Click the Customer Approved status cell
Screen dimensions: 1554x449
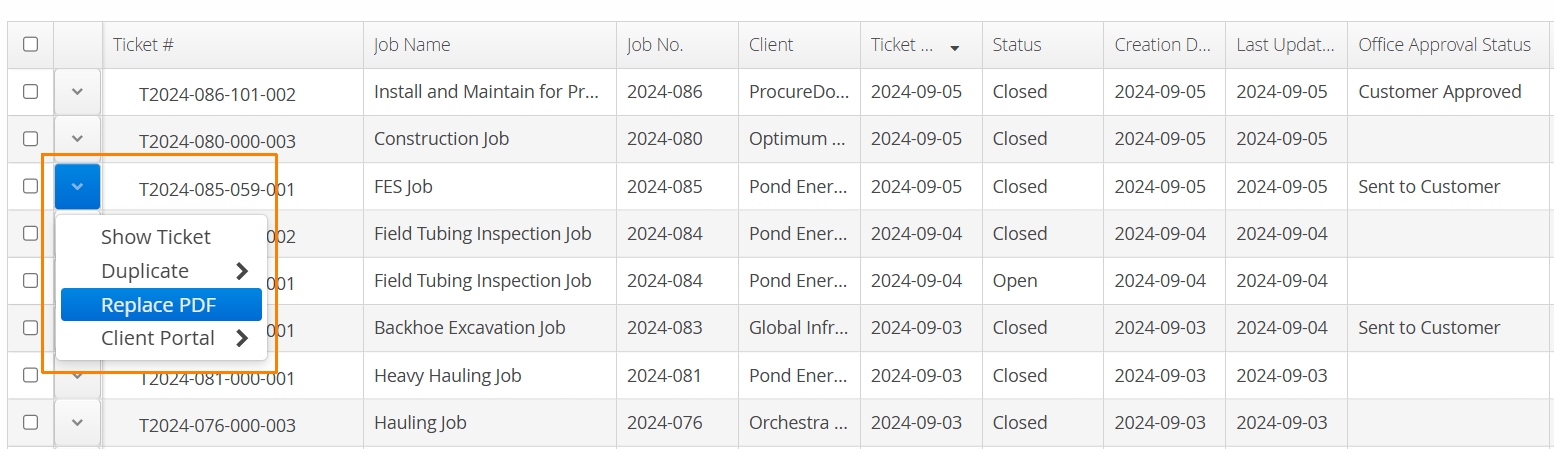point(1440,92)
